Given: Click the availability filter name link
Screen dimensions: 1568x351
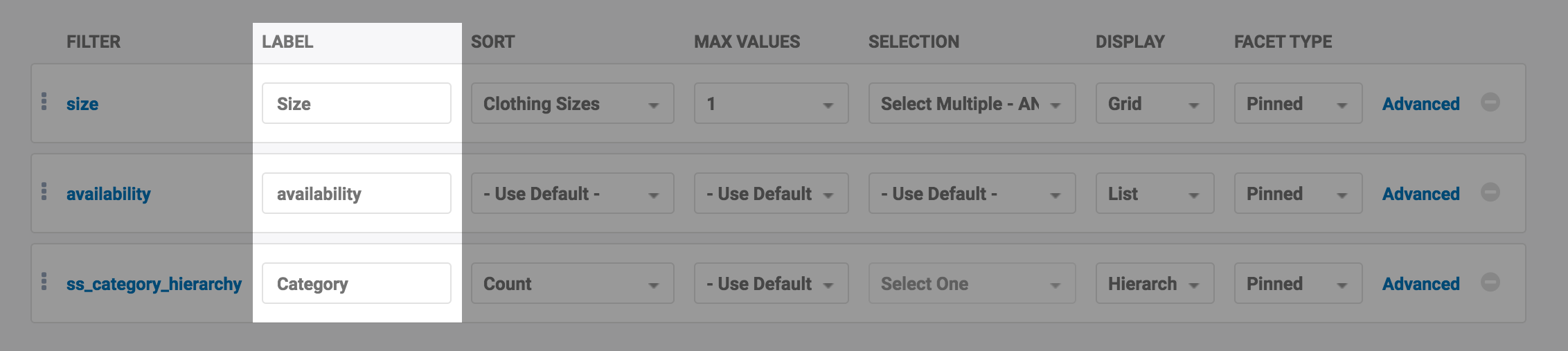Looking at the screenshot, I should tap(108, 194).
